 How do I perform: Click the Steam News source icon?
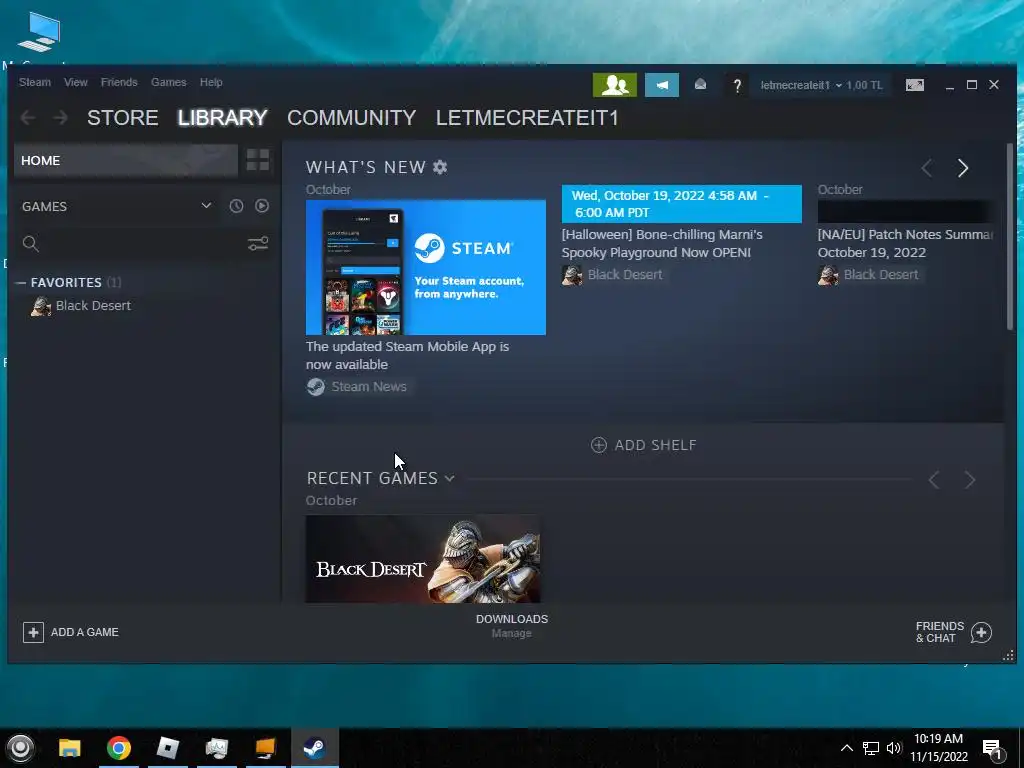[x=316, y=387]
